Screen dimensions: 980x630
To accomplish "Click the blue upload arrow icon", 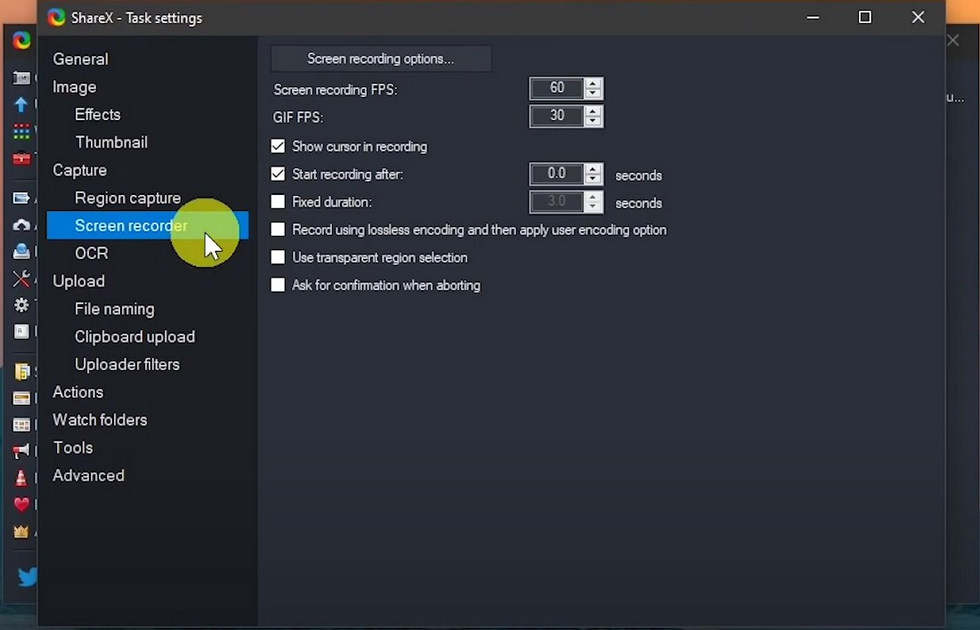I will click(20, 104).
